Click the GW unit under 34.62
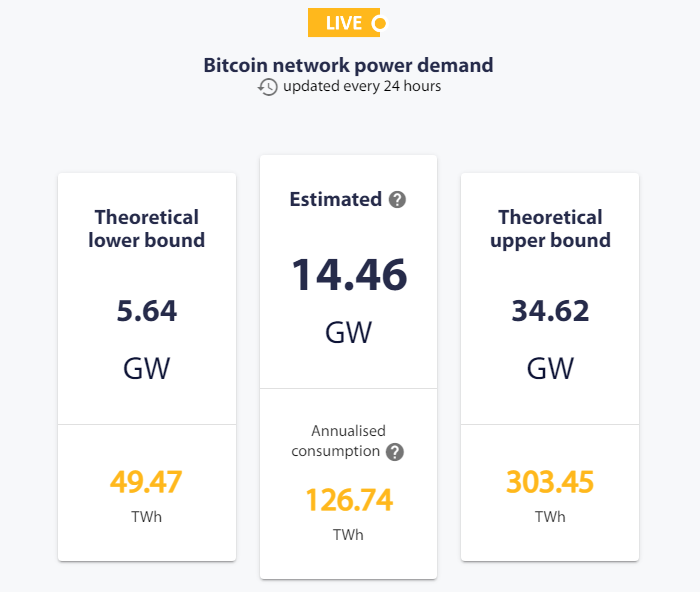 550,368
